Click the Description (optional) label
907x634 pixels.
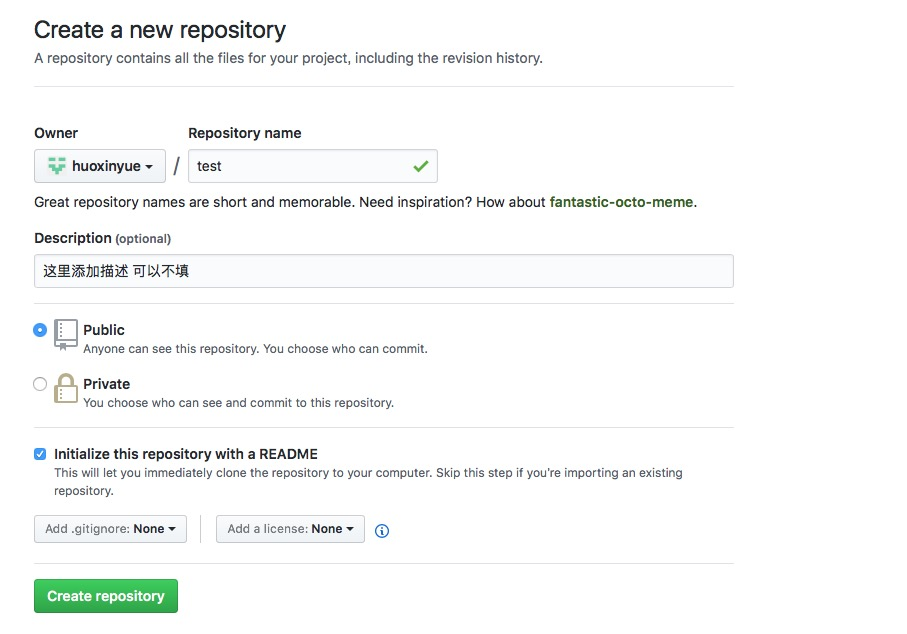pos(102,238)
